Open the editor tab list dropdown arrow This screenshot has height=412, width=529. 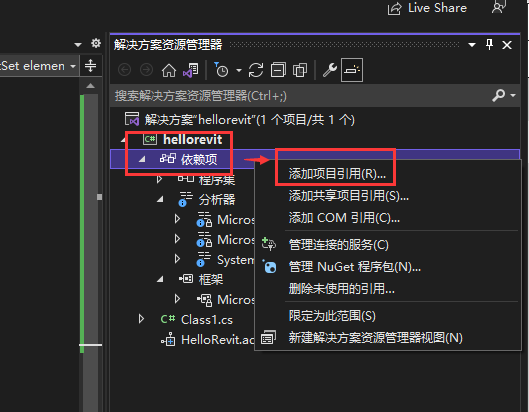pos(78,45)
